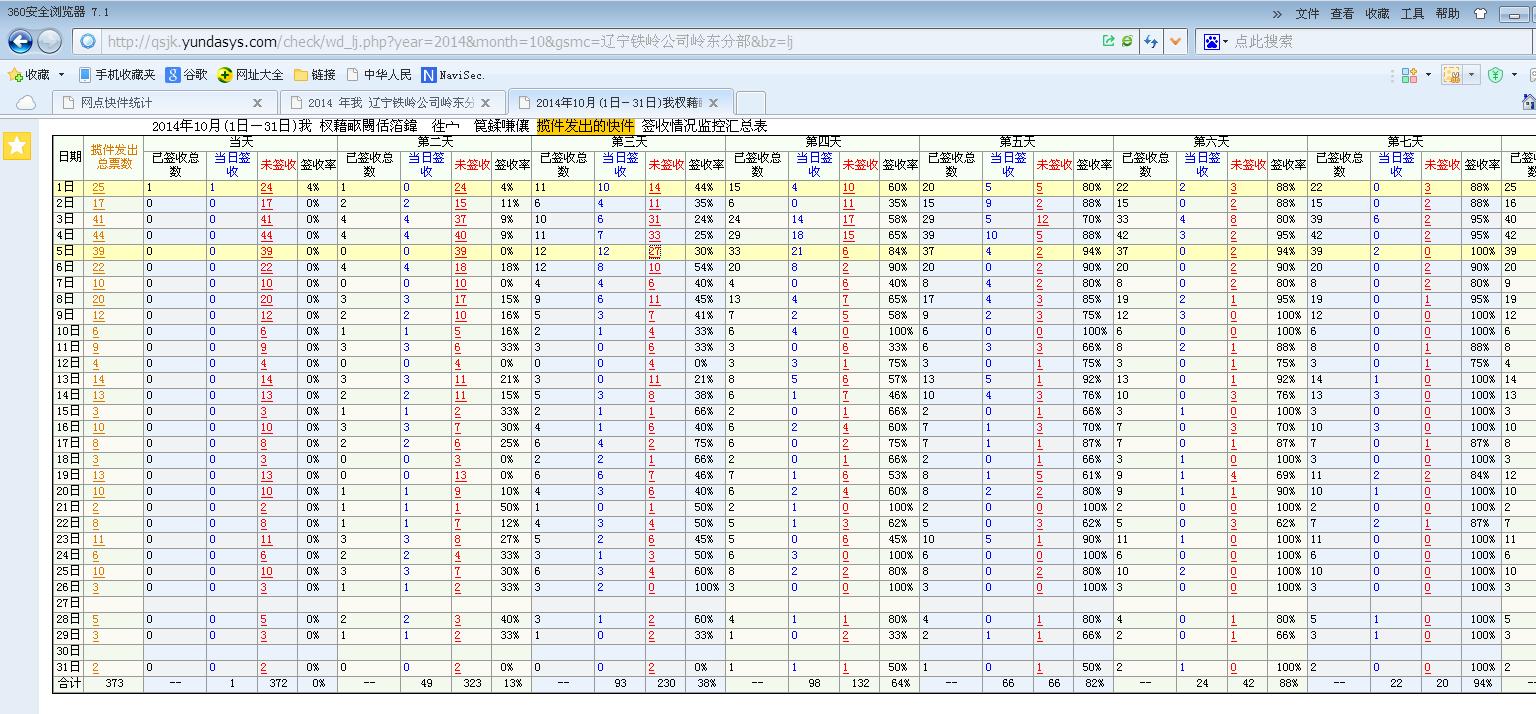Click highlighted title text 揽件发出的快件
This screenshot has width=1536, height=714.
585,126
